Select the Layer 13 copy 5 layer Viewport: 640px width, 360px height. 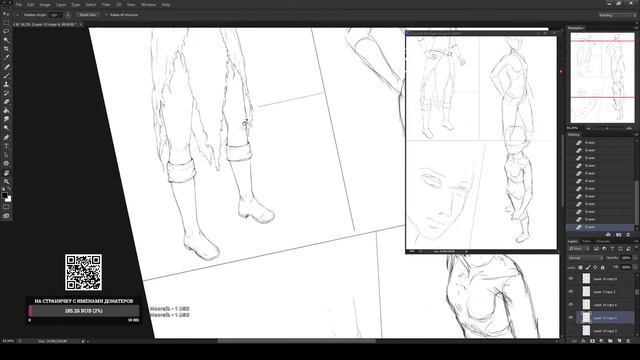pyautogui.click(x=605, y=330)
